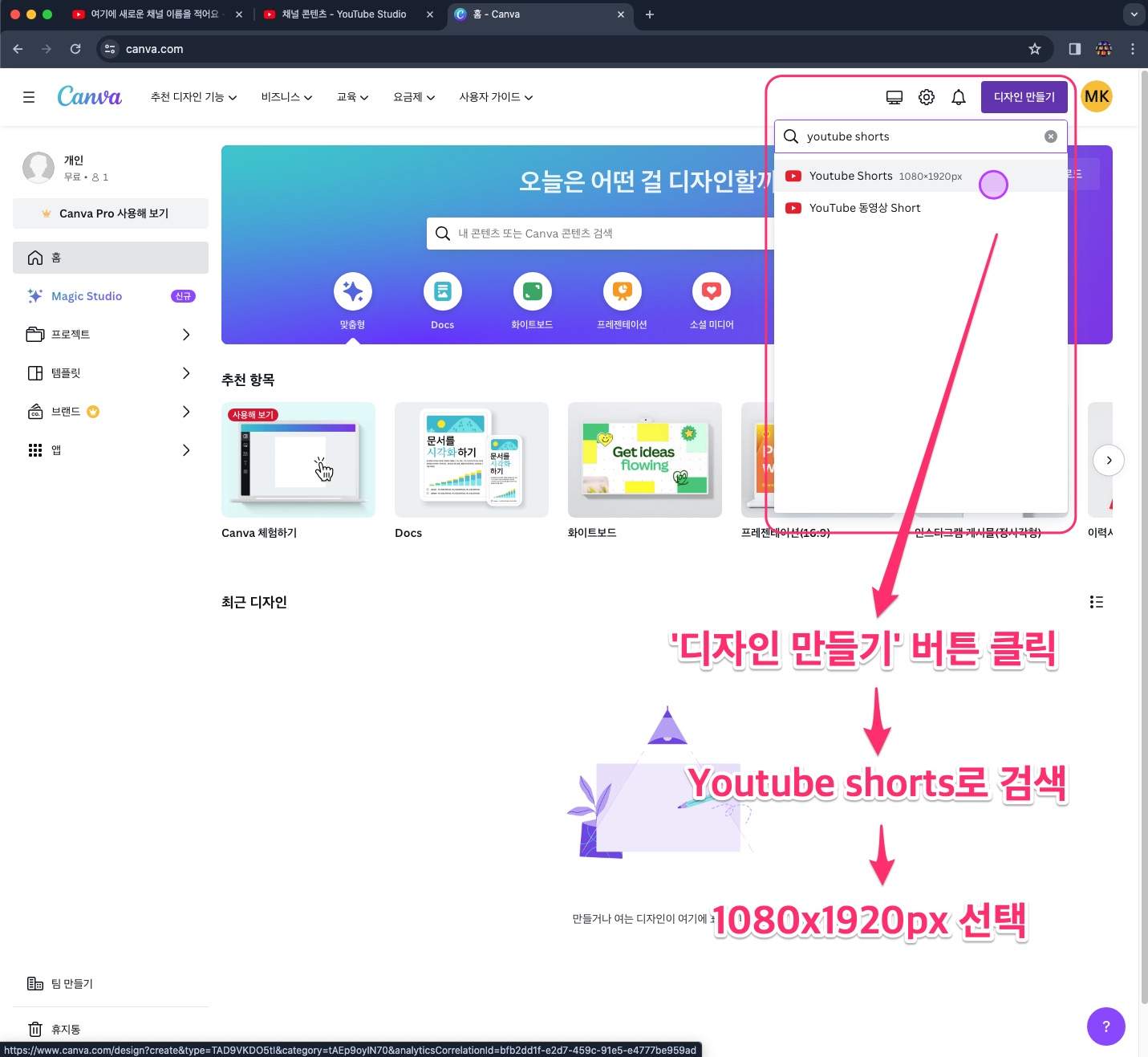Click Canva Pro 사용해 보기 button
This screenshot has width=1148, height=1057.
(x=111, y=213)
